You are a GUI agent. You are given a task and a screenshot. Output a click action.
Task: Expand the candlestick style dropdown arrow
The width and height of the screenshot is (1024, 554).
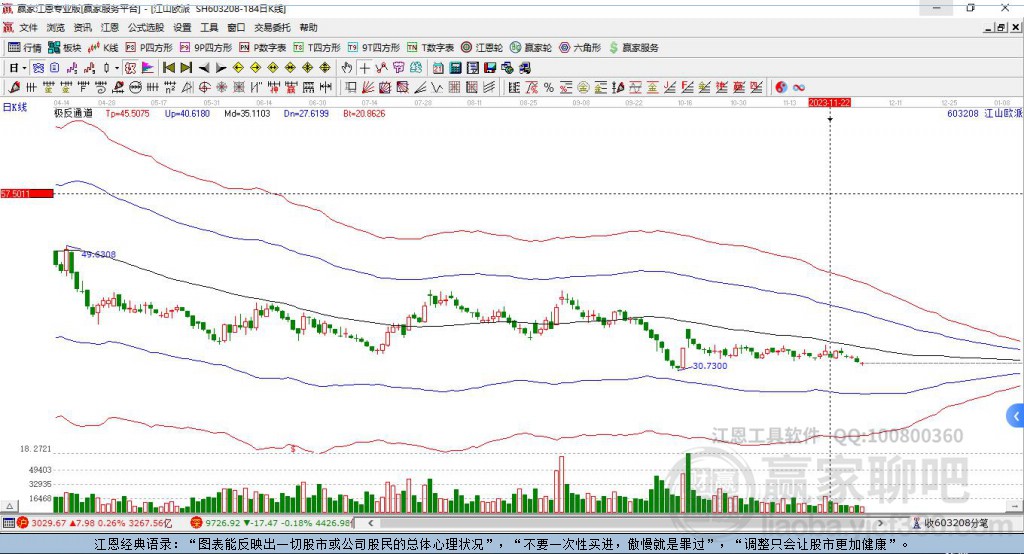[117, 68]
